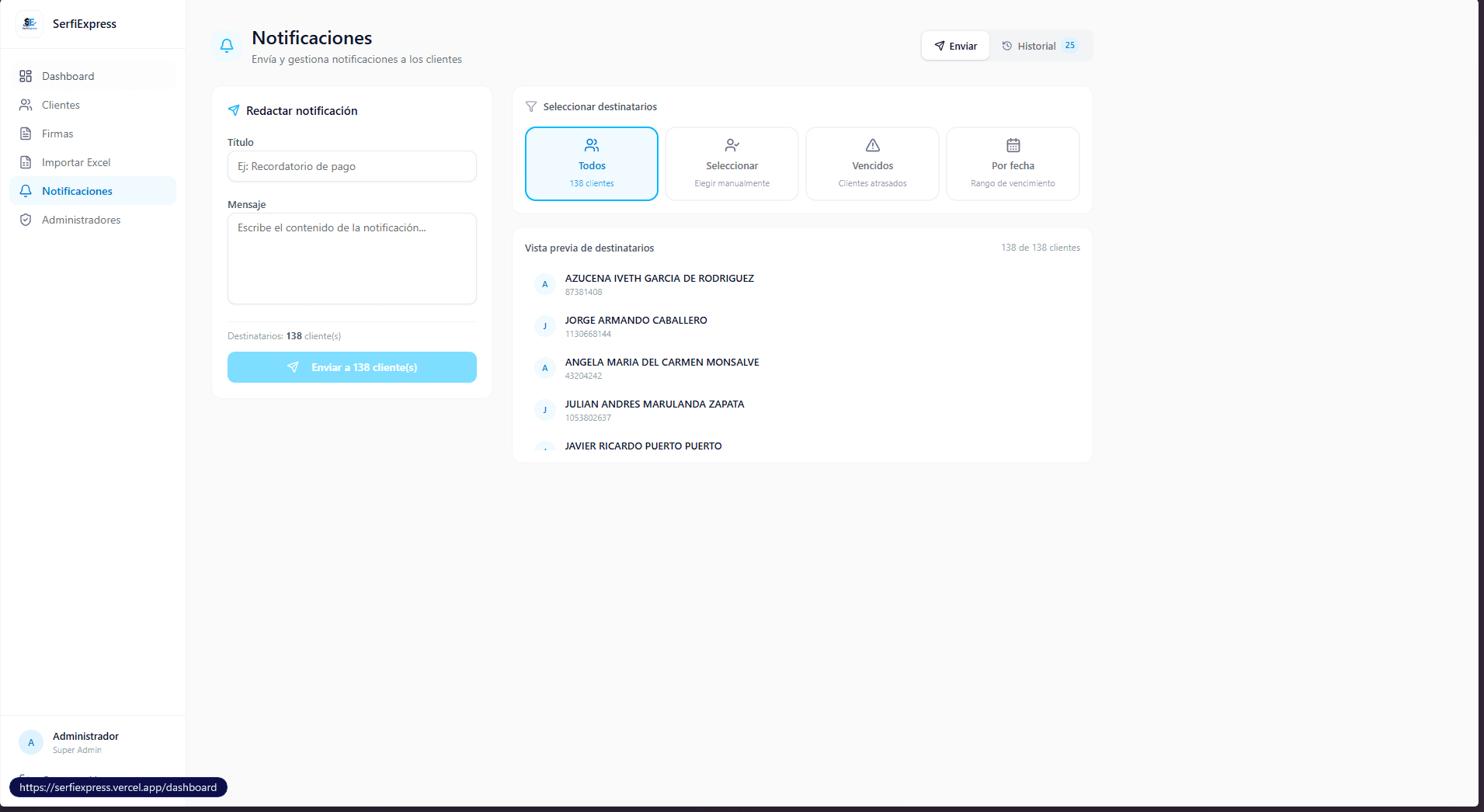This screenshot has width=1484, height=812.
Task: Click recipient AZUCENA IVETH GARCIA DE RODRIGUEZ
Action: pyautogui.click(x=659, y=279)
